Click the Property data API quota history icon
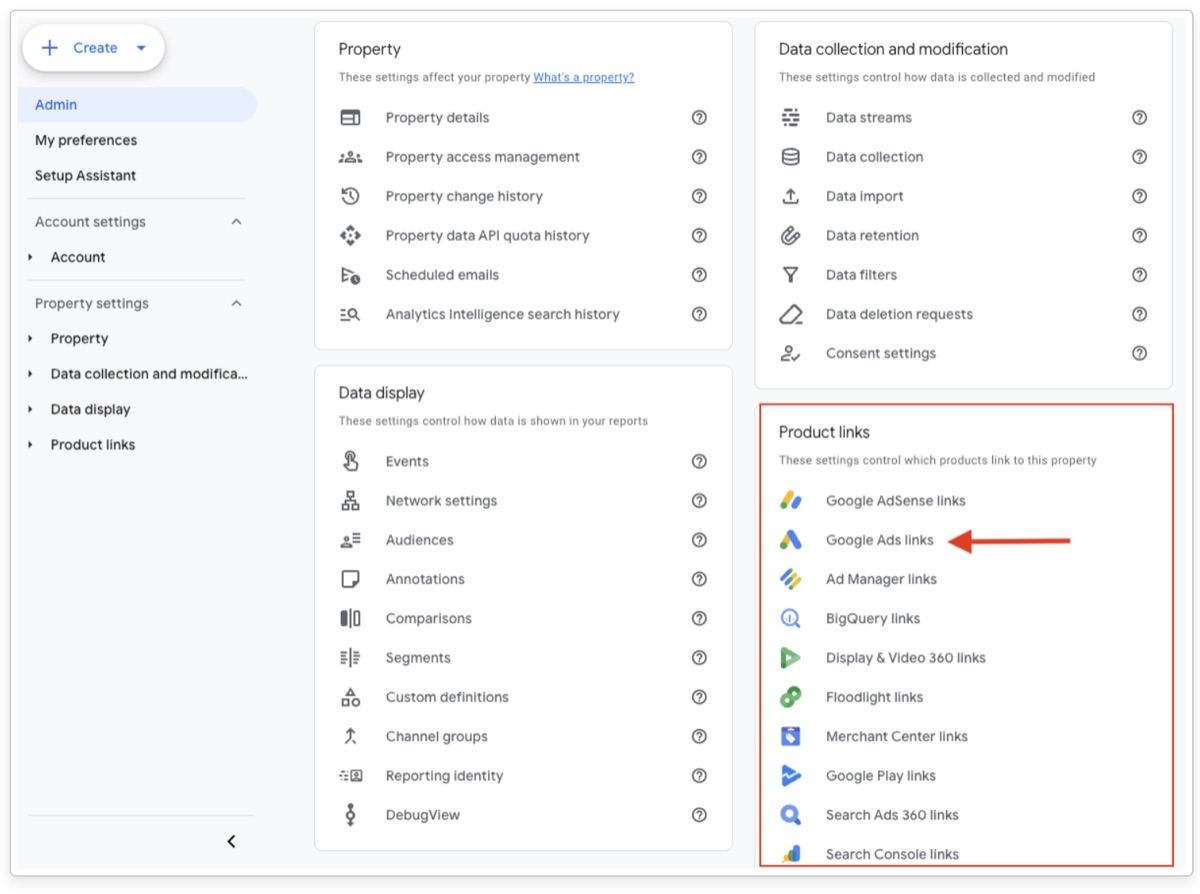 350,236
